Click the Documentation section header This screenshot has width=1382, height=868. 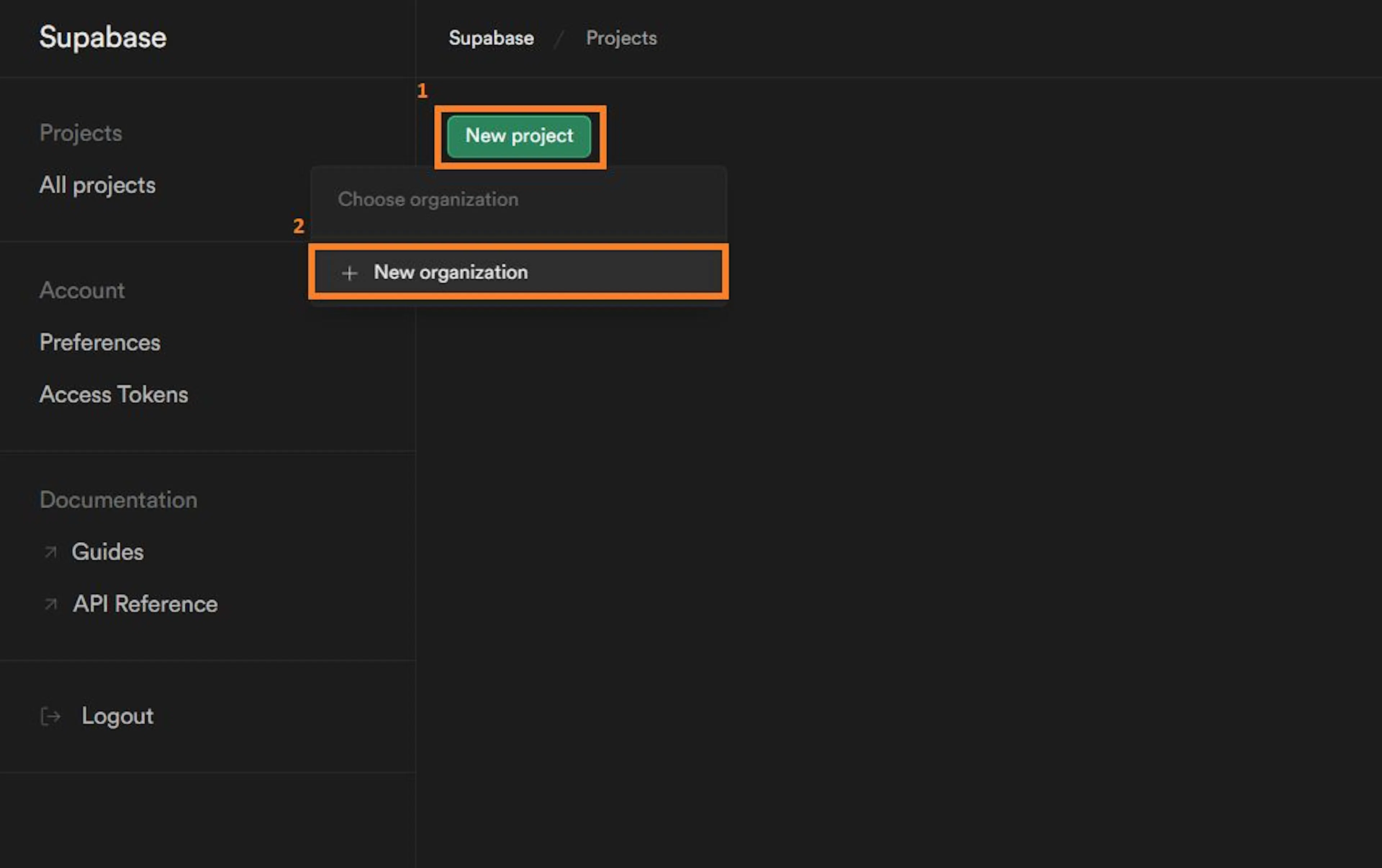tap(118, 500)
